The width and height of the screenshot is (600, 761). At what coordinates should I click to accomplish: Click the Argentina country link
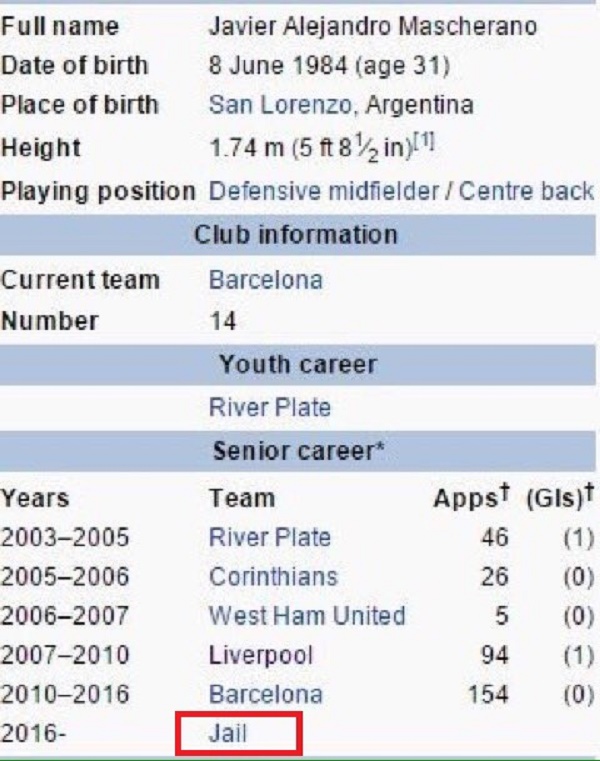click(x=419, y=105)
